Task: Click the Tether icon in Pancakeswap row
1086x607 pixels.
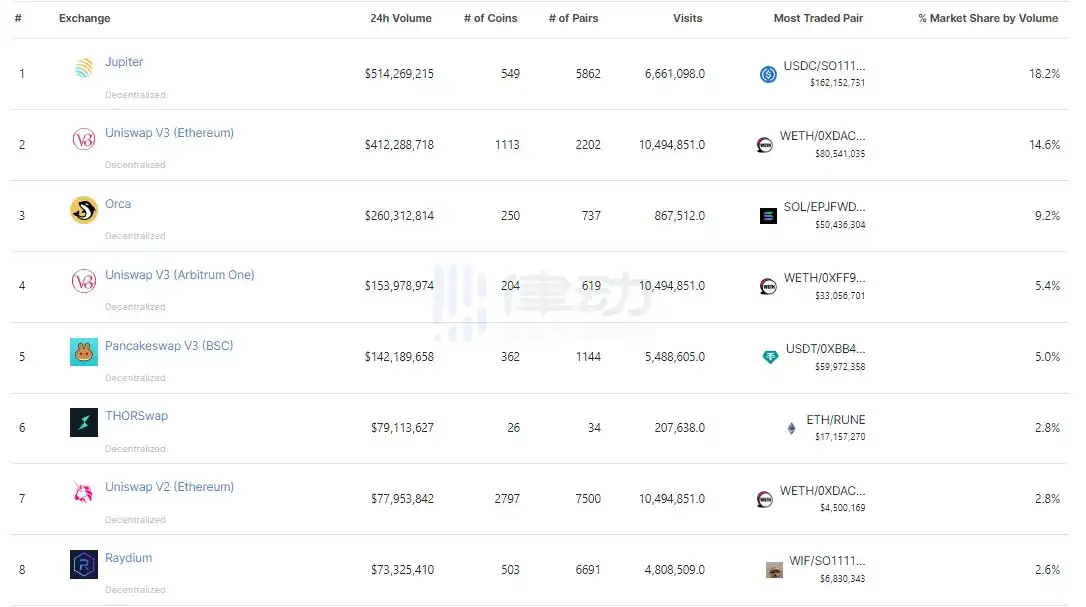Action: [769, 357]
